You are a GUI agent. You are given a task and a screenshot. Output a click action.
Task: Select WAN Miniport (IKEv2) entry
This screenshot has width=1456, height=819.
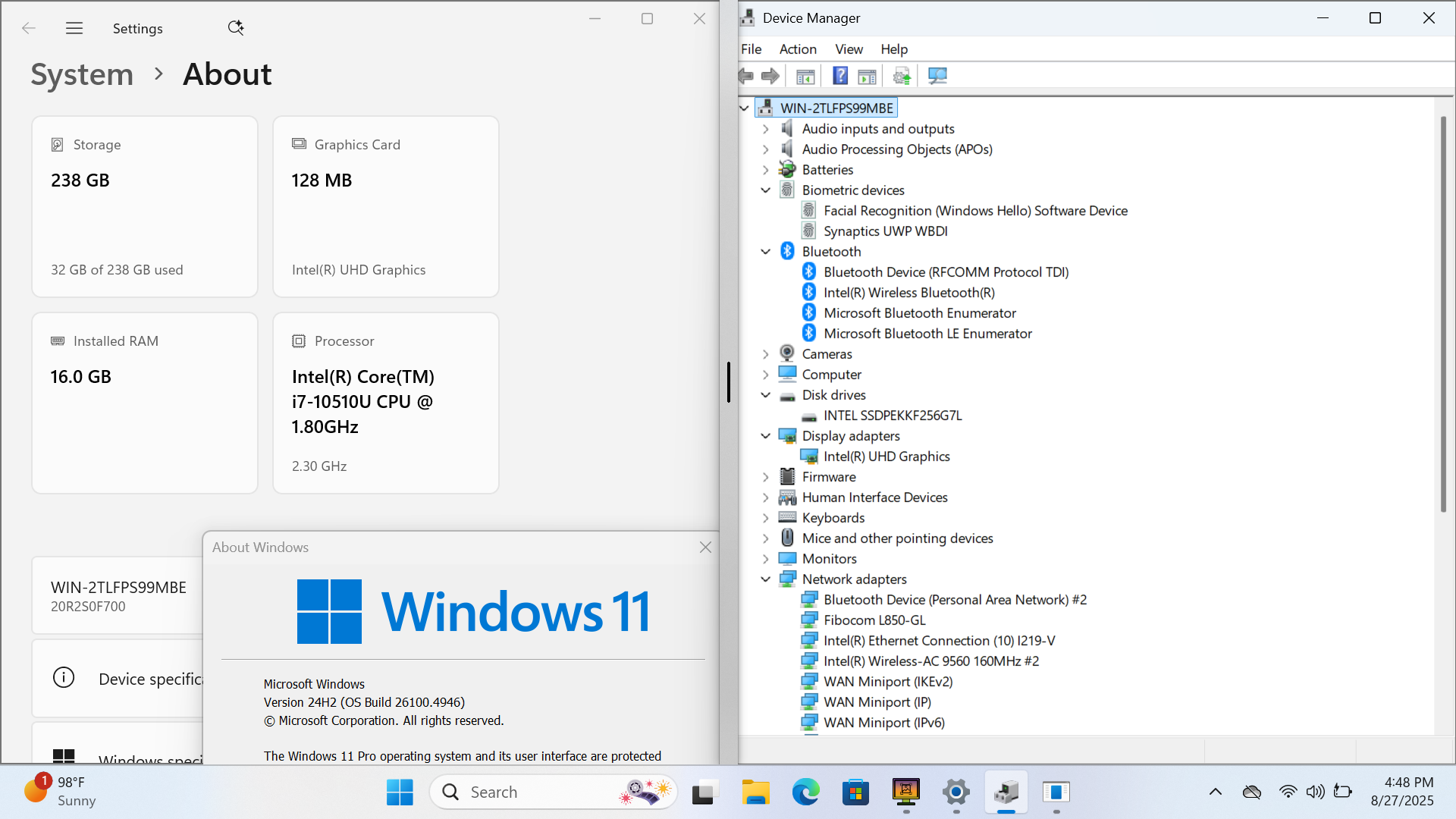[888, 682]
